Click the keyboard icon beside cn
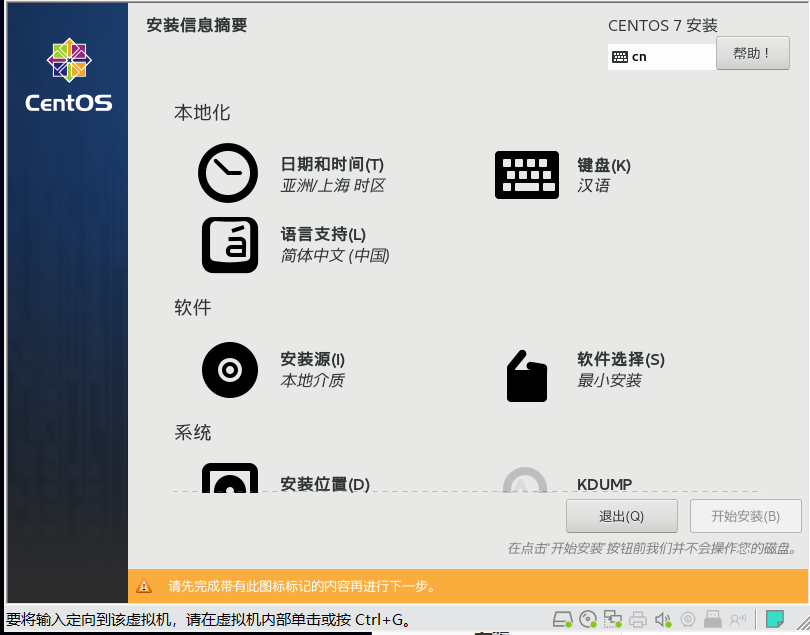This screenshot has height=635, width=810. (x=620, y=57)
